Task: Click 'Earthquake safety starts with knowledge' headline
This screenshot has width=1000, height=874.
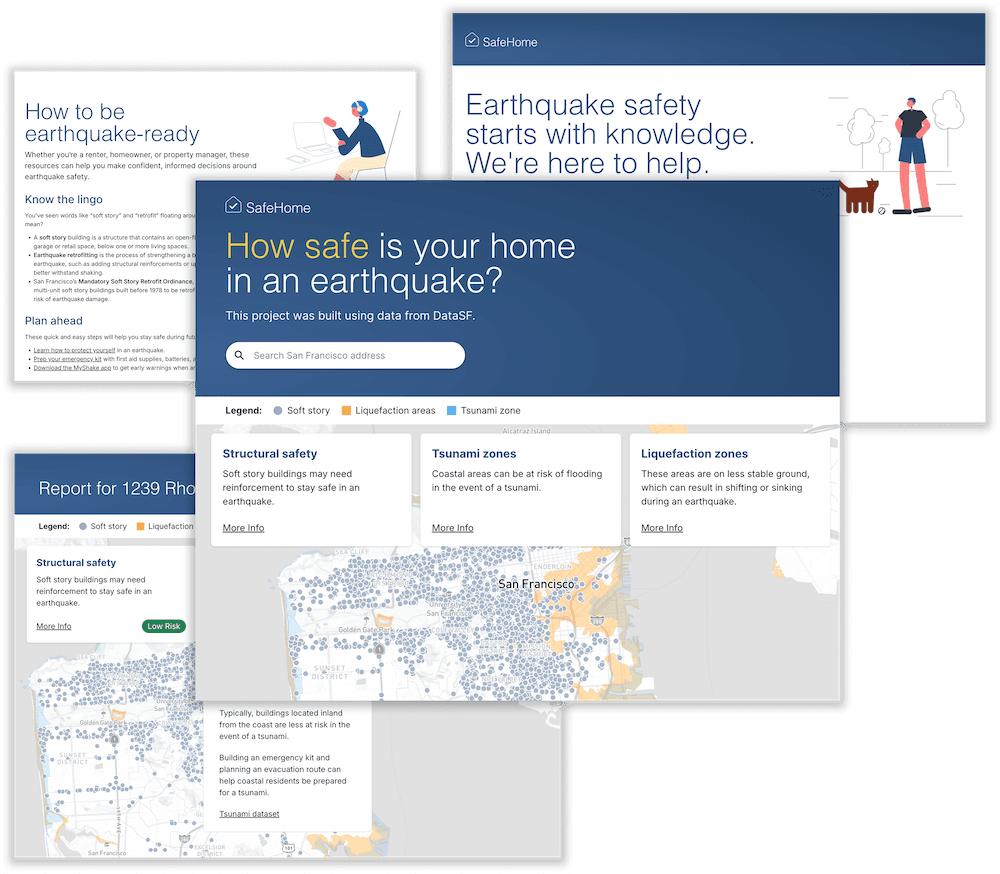Action: (610, 134)
